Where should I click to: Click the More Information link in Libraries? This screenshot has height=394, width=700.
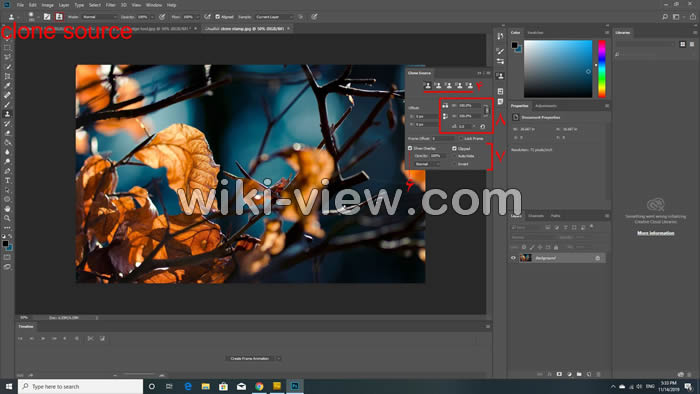pyautogui.click(x=655, y=233)
